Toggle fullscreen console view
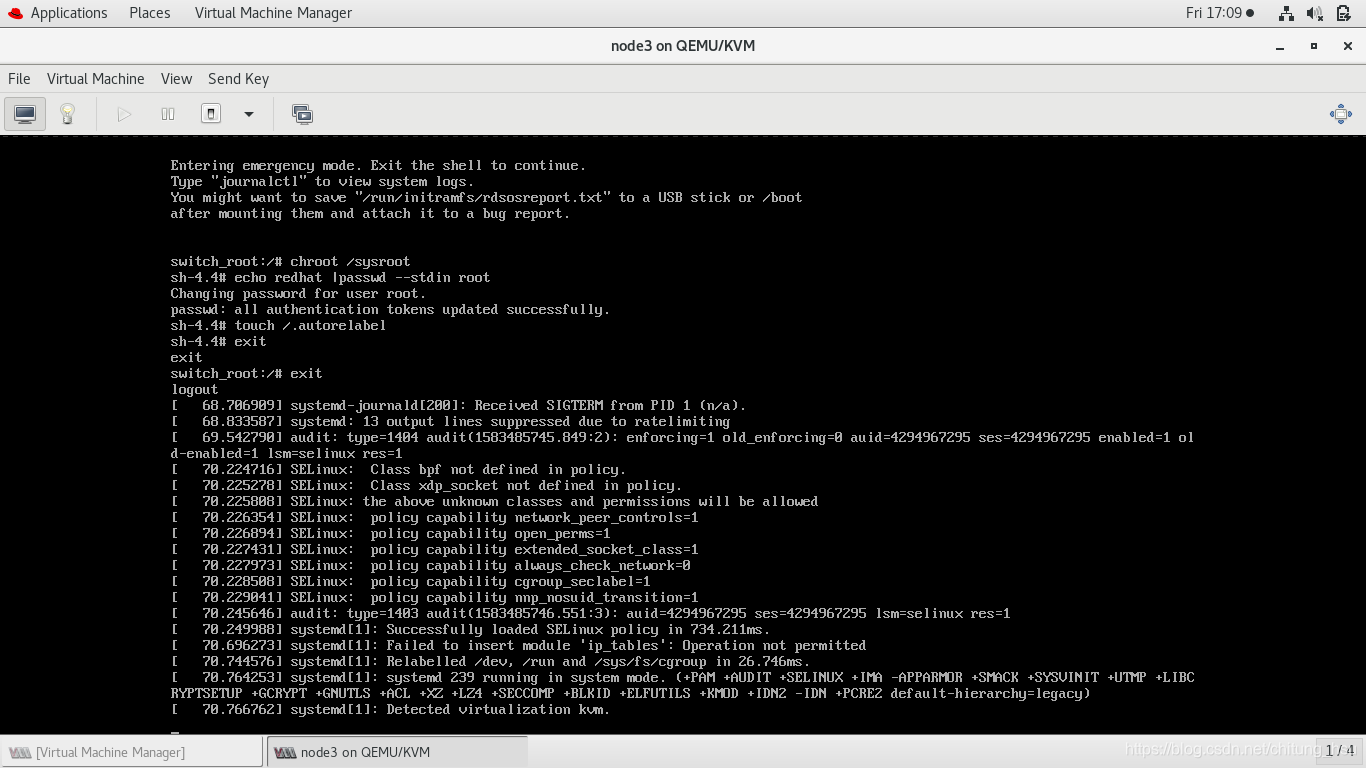 1341,114
